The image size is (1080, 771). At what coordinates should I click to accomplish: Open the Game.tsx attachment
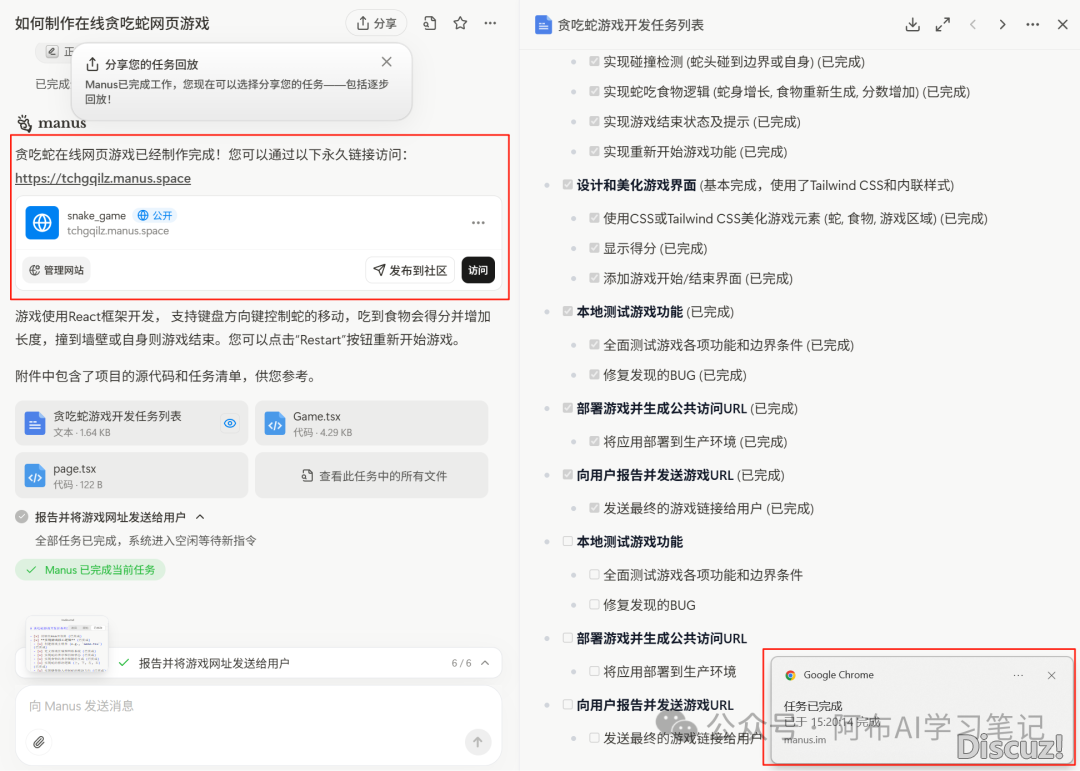coord(371,423)
